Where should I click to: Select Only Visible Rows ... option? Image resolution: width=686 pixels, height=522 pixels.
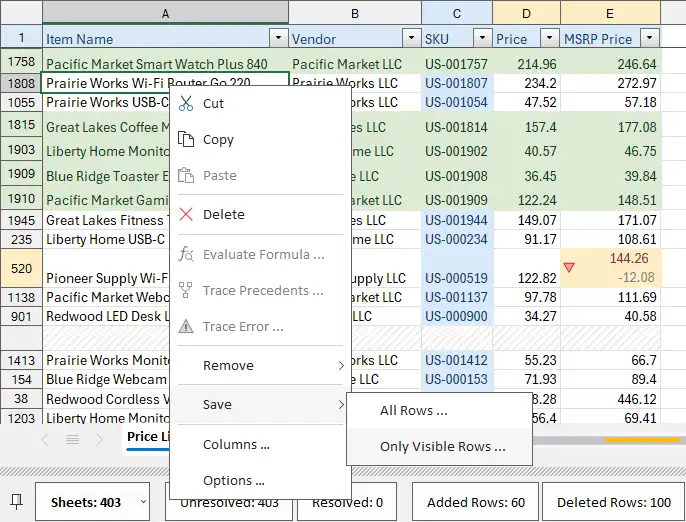(439, 446)
